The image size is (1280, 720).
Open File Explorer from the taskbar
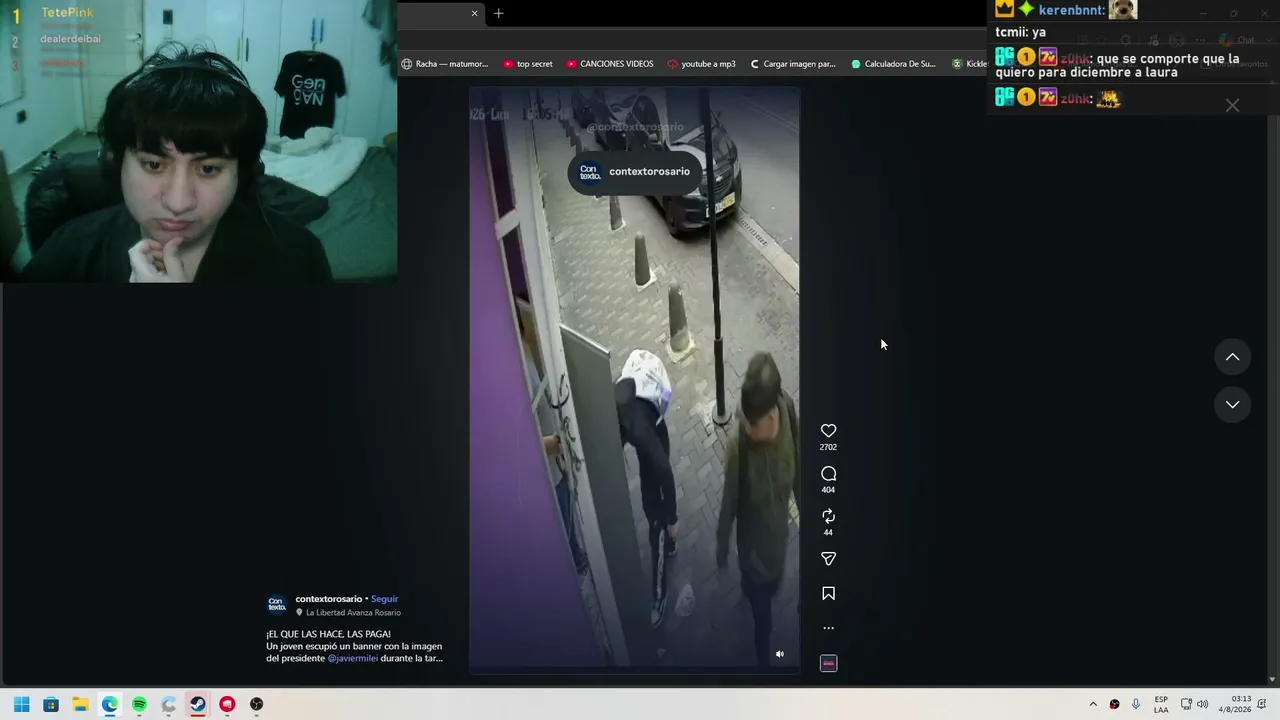pos(80,704)
